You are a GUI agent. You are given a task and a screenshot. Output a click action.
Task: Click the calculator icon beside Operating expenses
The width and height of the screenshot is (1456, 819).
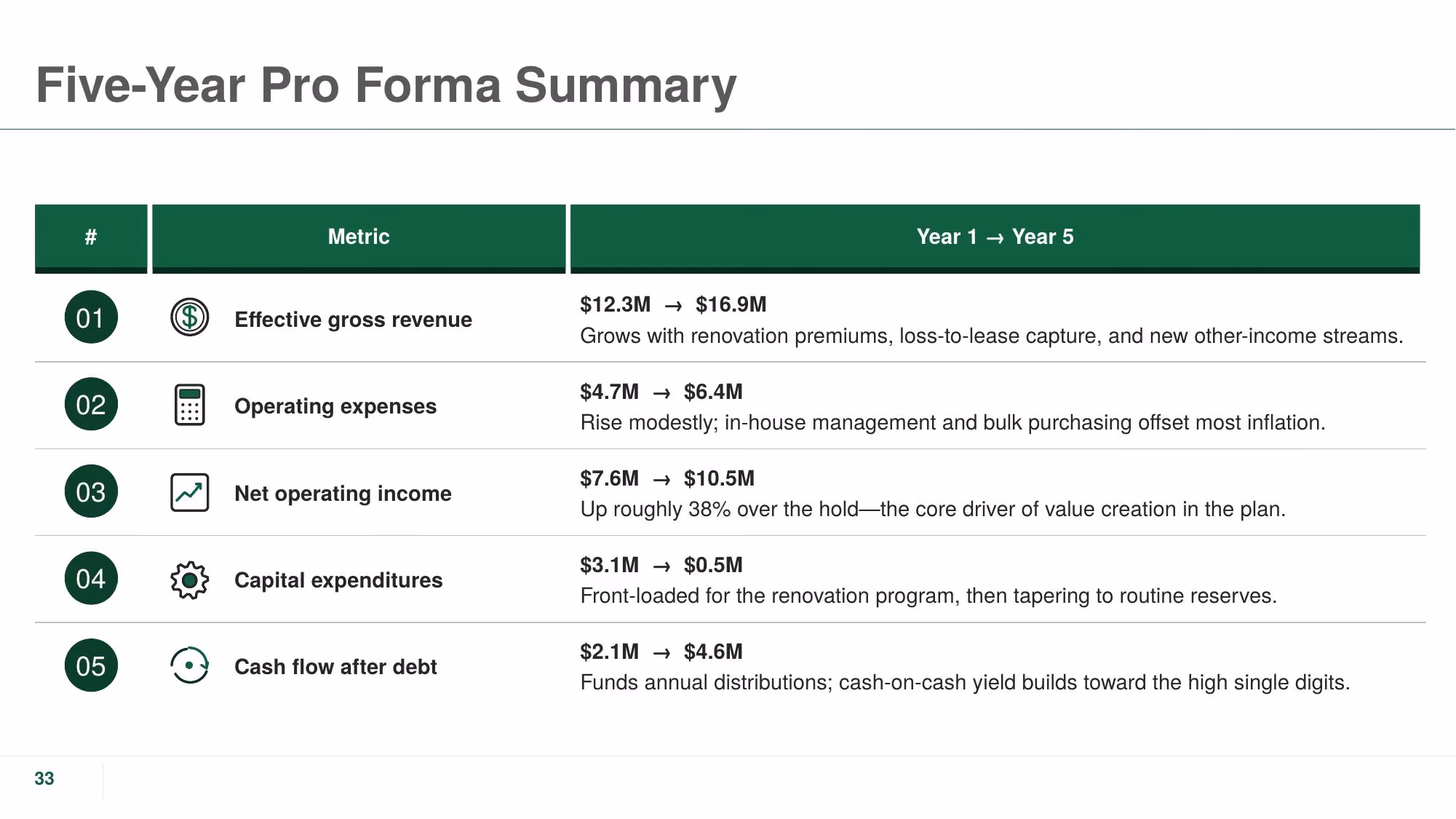tap(189, 405)
